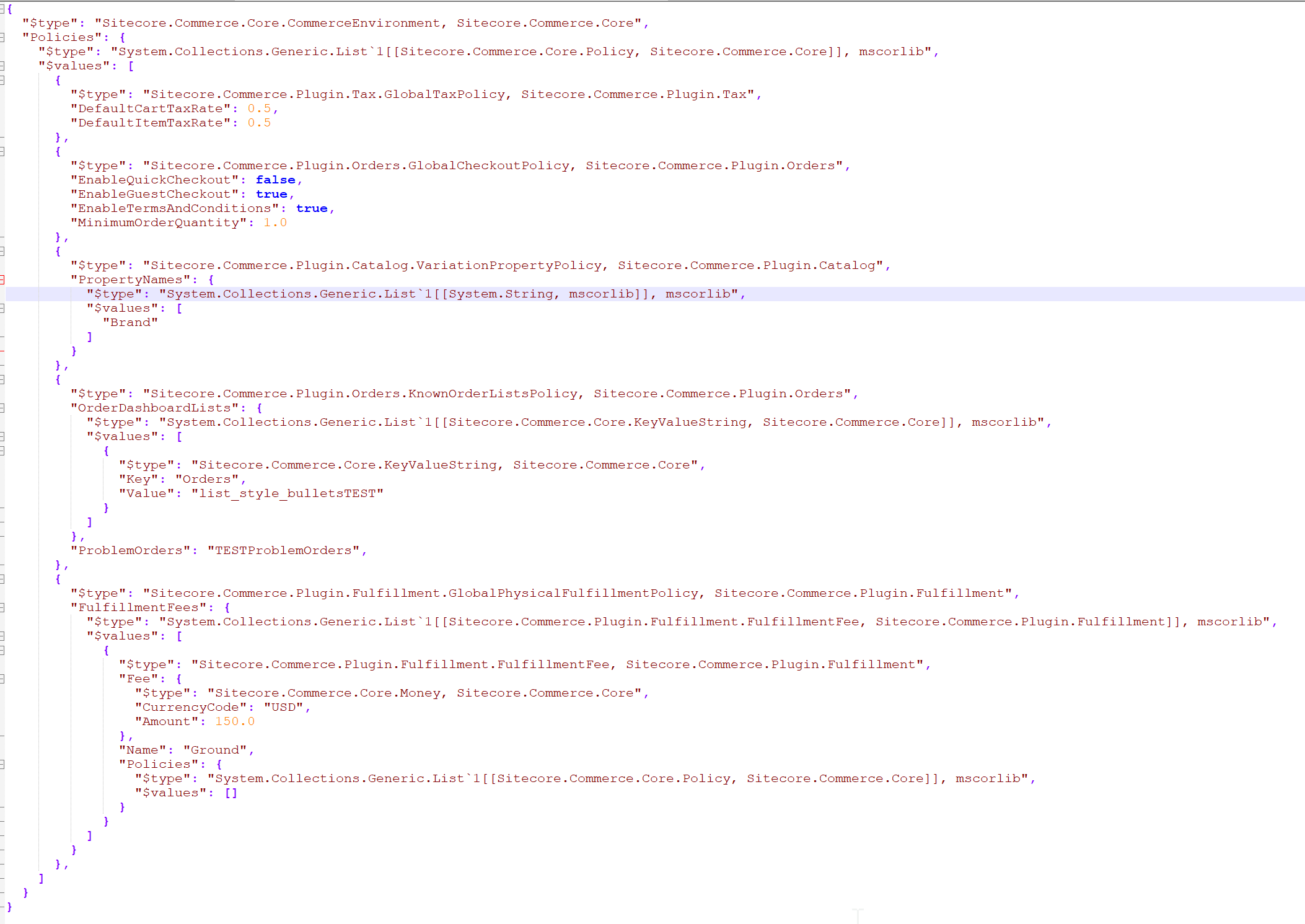Click the false value of EnableQuickCheckout
The image size is (1305, 924).
click(276, 180)
